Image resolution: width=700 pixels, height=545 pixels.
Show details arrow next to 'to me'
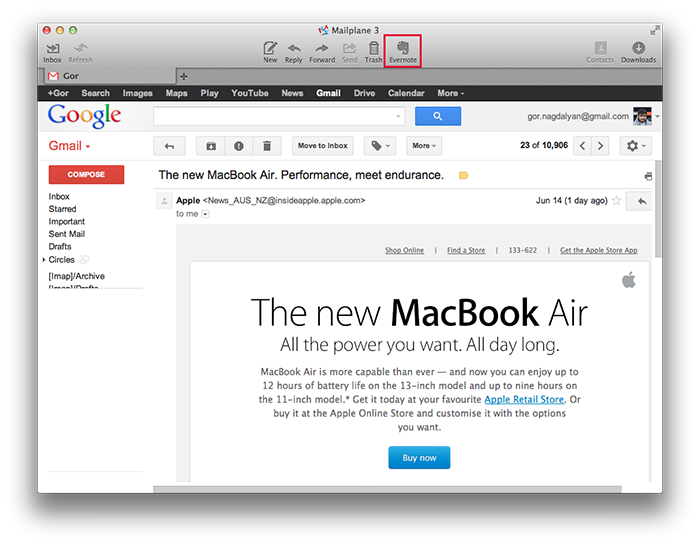[205, 214]
